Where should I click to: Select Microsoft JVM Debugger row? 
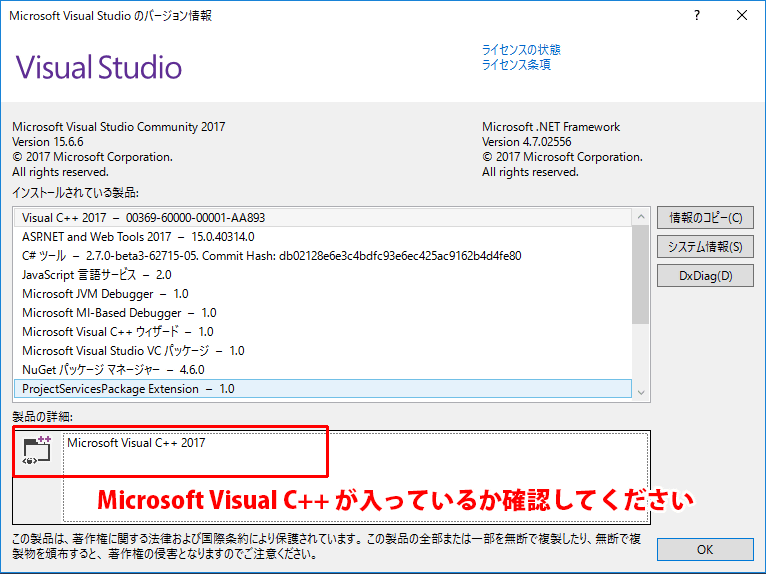tap(323, 294)
